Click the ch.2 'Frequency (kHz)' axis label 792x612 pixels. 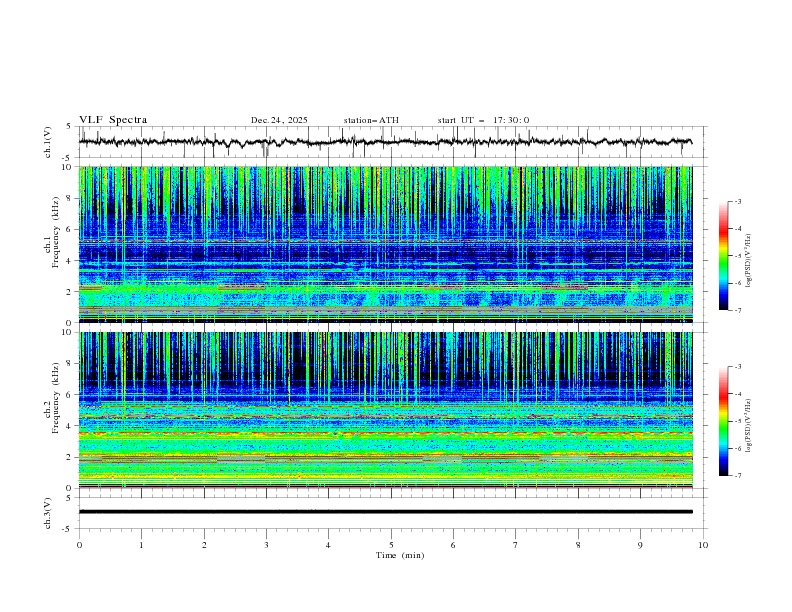[56, 398]
